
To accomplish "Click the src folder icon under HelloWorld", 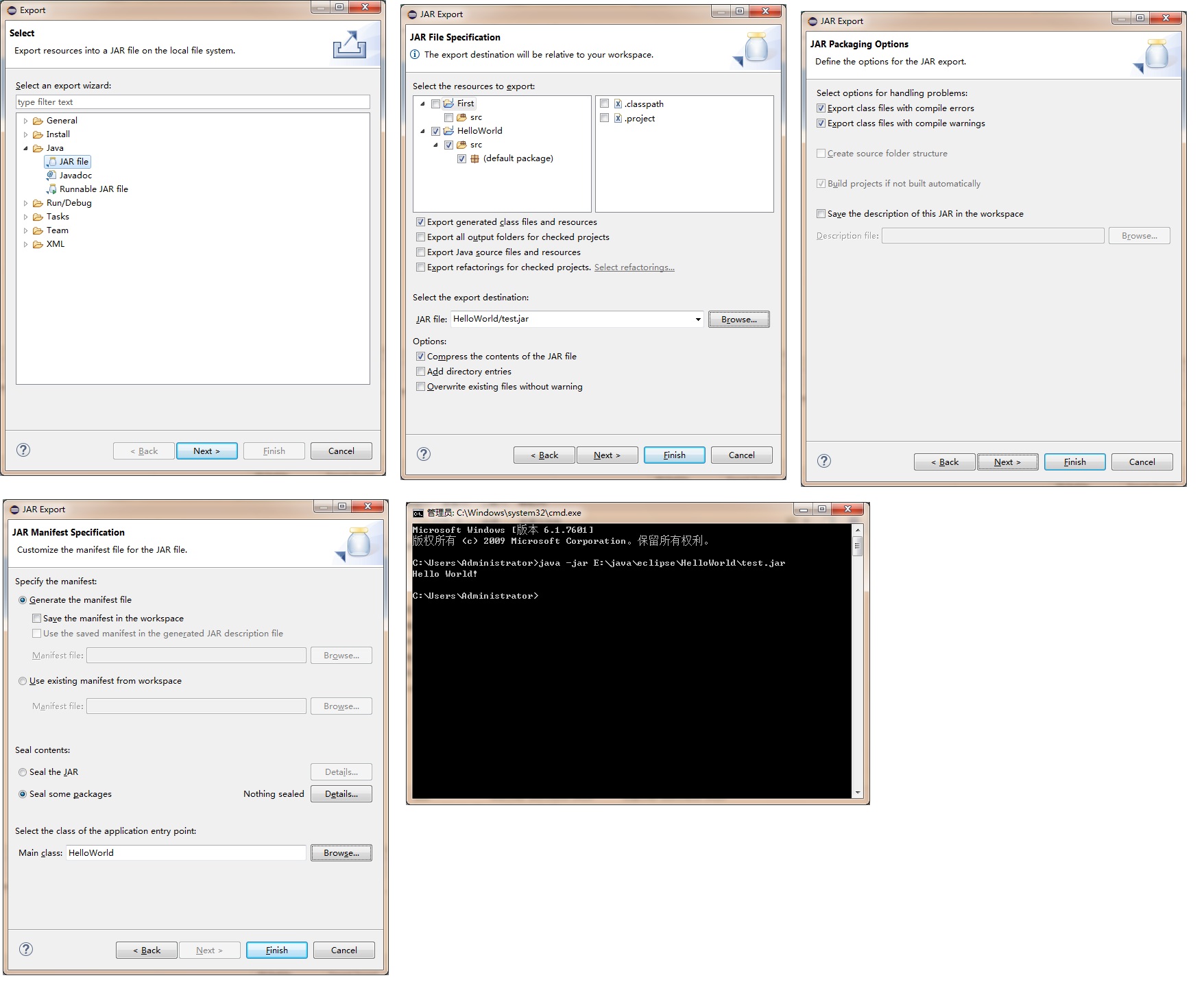I will pyautogui.click(x=461, y=145).
